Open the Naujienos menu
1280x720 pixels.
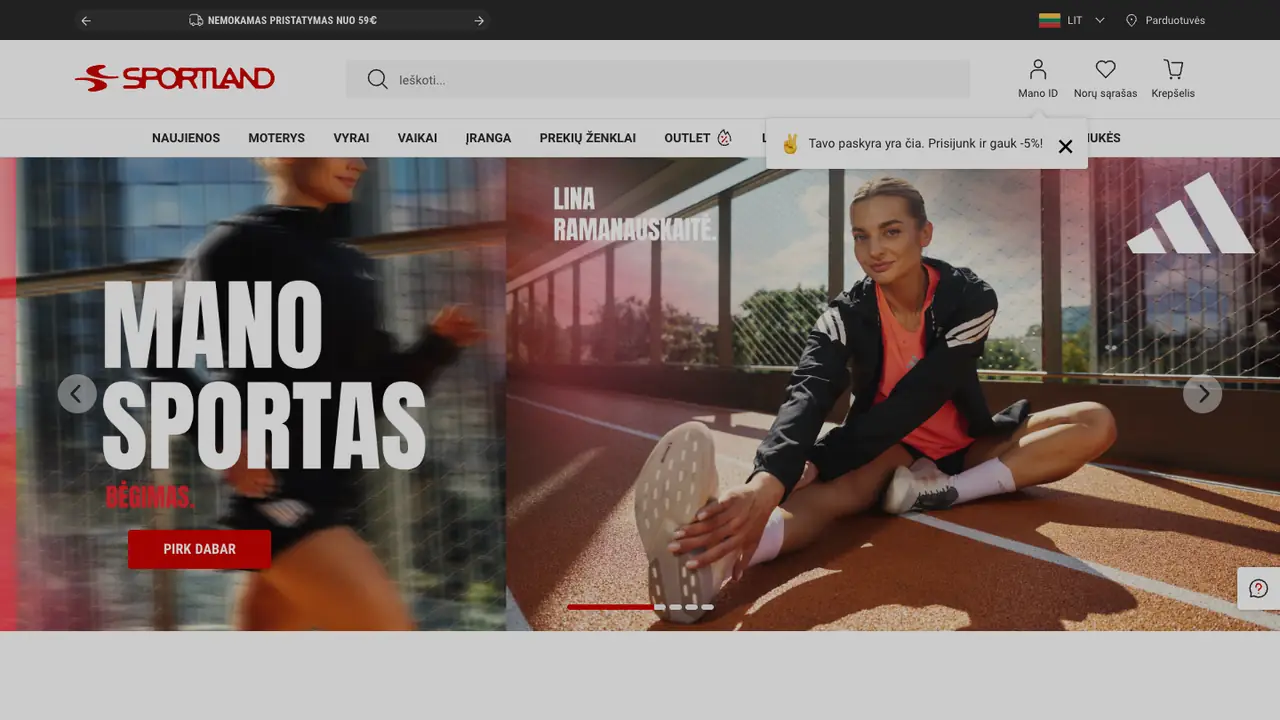[186, 138]
